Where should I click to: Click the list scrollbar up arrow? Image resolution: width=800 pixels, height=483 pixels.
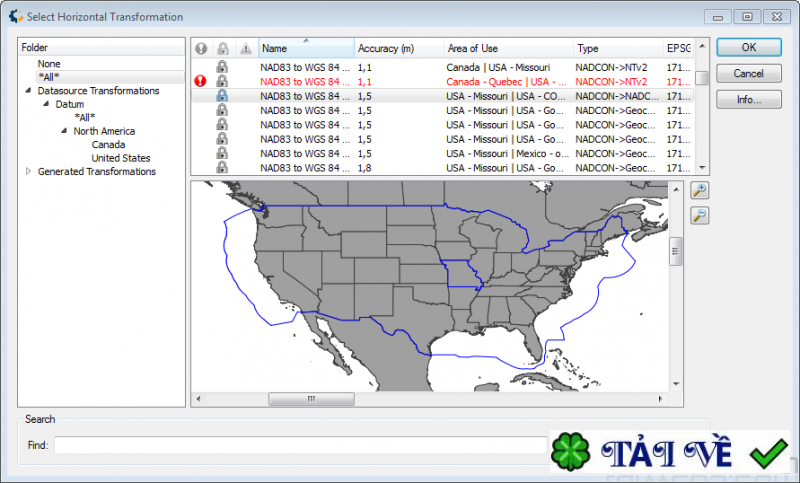point(702,46)
